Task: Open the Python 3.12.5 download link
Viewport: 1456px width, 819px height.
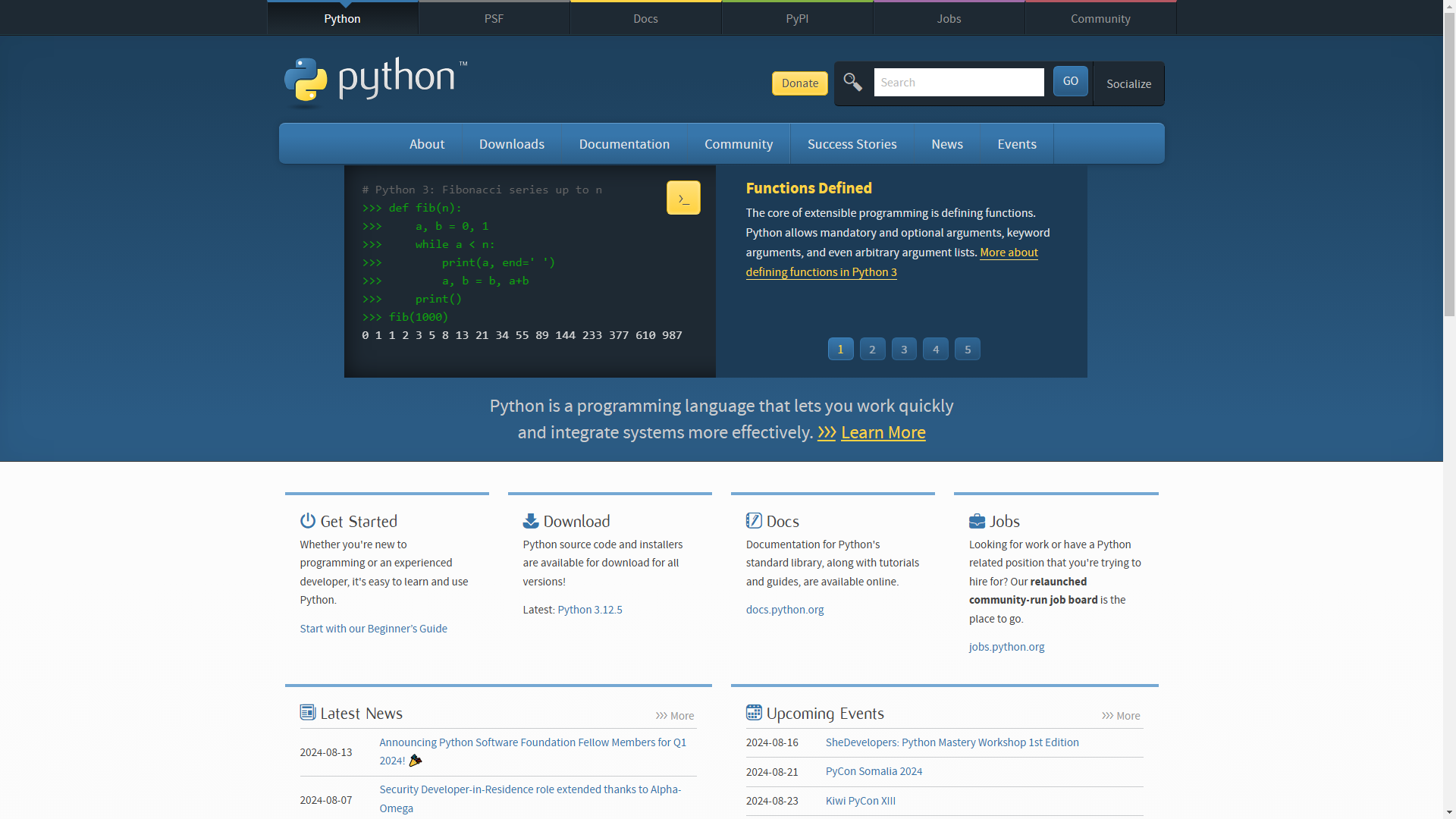Action: tap(590, 610)
